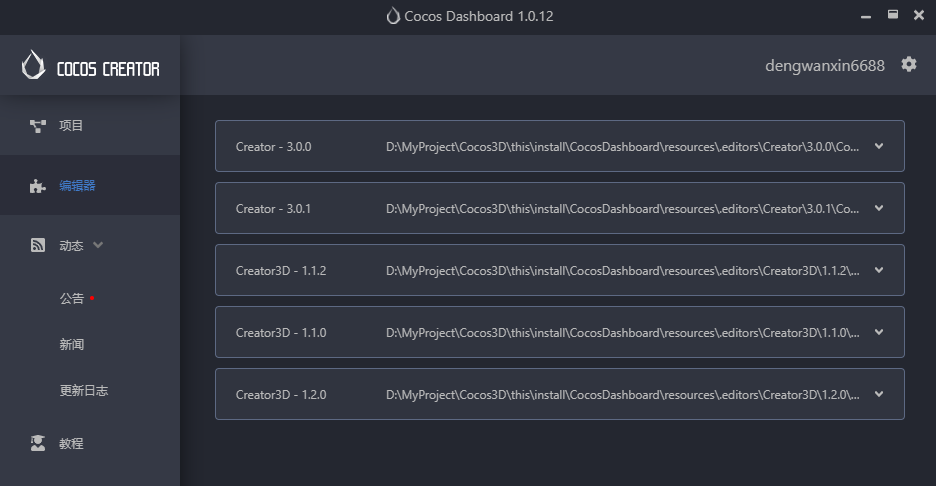Open the 更新日志 changelog page
The height and width of the screenshot is (486, 936).
(x=83, y=391)
